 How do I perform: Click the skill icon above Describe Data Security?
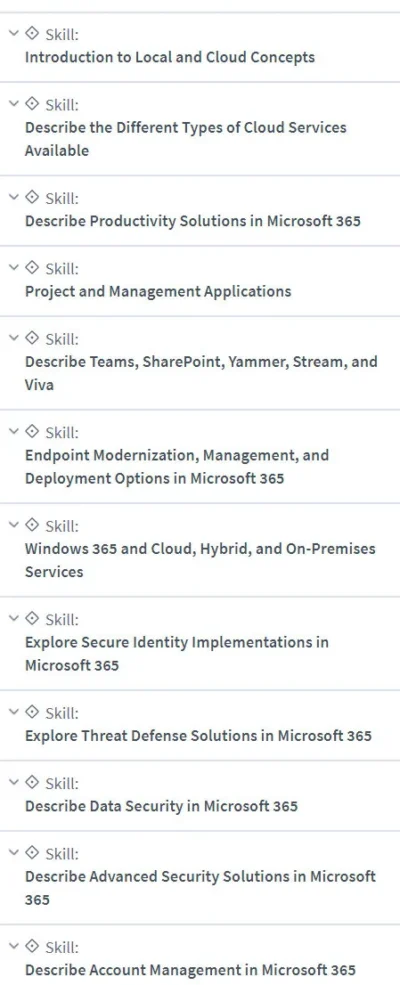click(31, 783)
